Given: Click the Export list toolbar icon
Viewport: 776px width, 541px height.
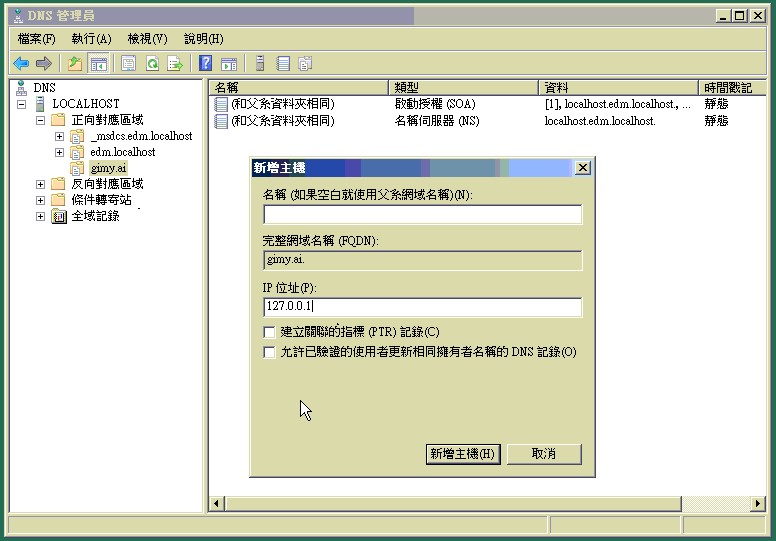Looking at the screenshot, I should [x=175, y=63].
